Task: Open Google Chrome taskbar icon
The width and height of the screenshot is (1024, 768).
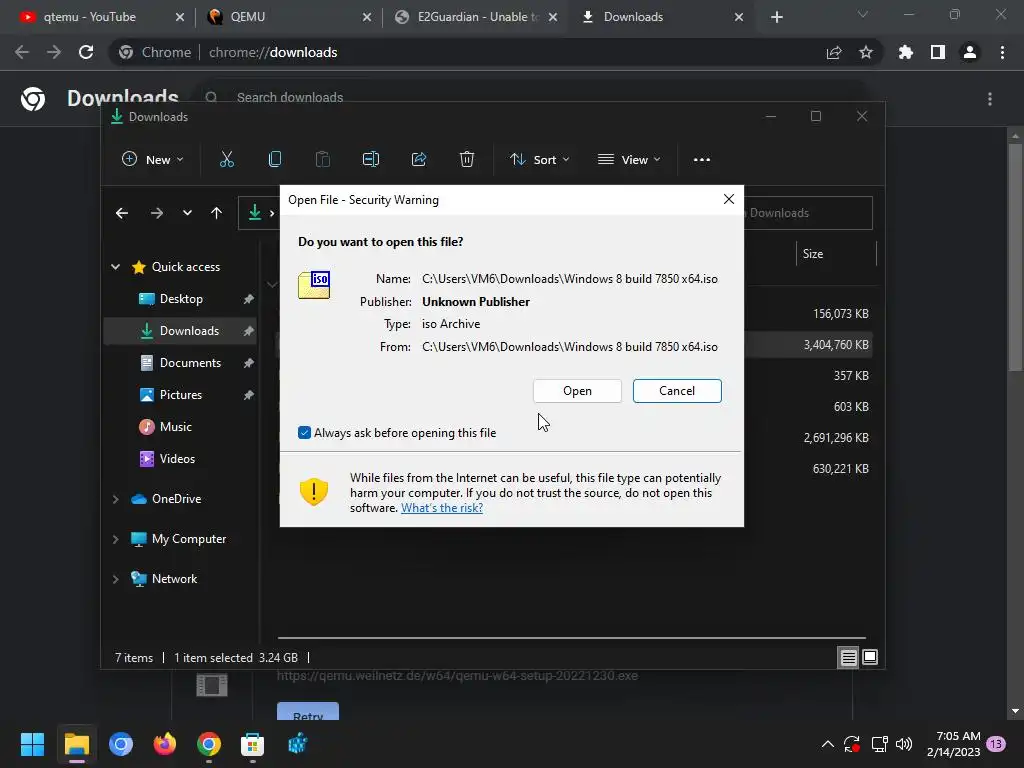Action: point(209,744)
